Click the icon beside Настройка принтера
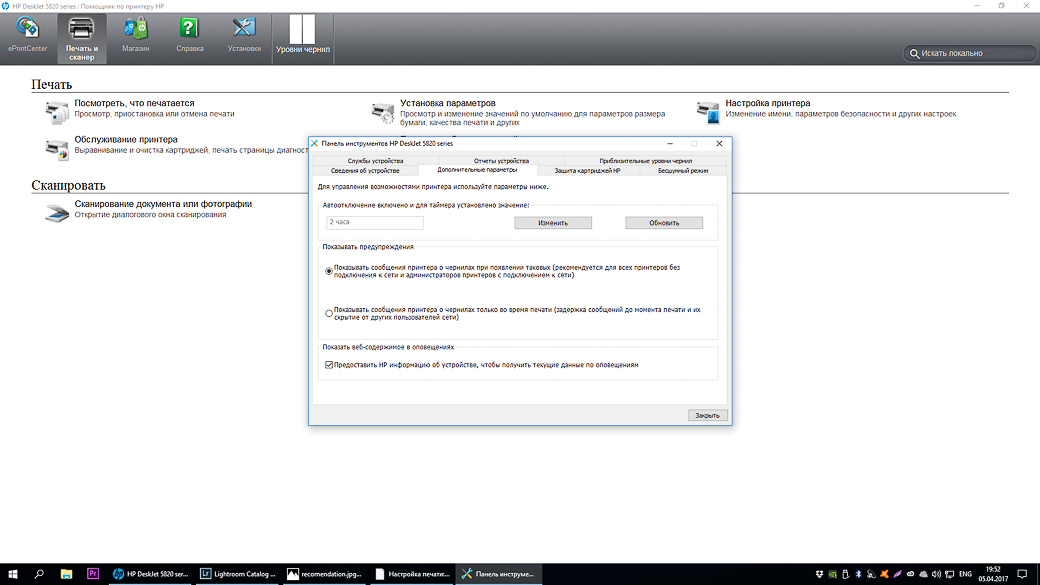This screenshot has height=585, width=1040. (x=708, y=112)
